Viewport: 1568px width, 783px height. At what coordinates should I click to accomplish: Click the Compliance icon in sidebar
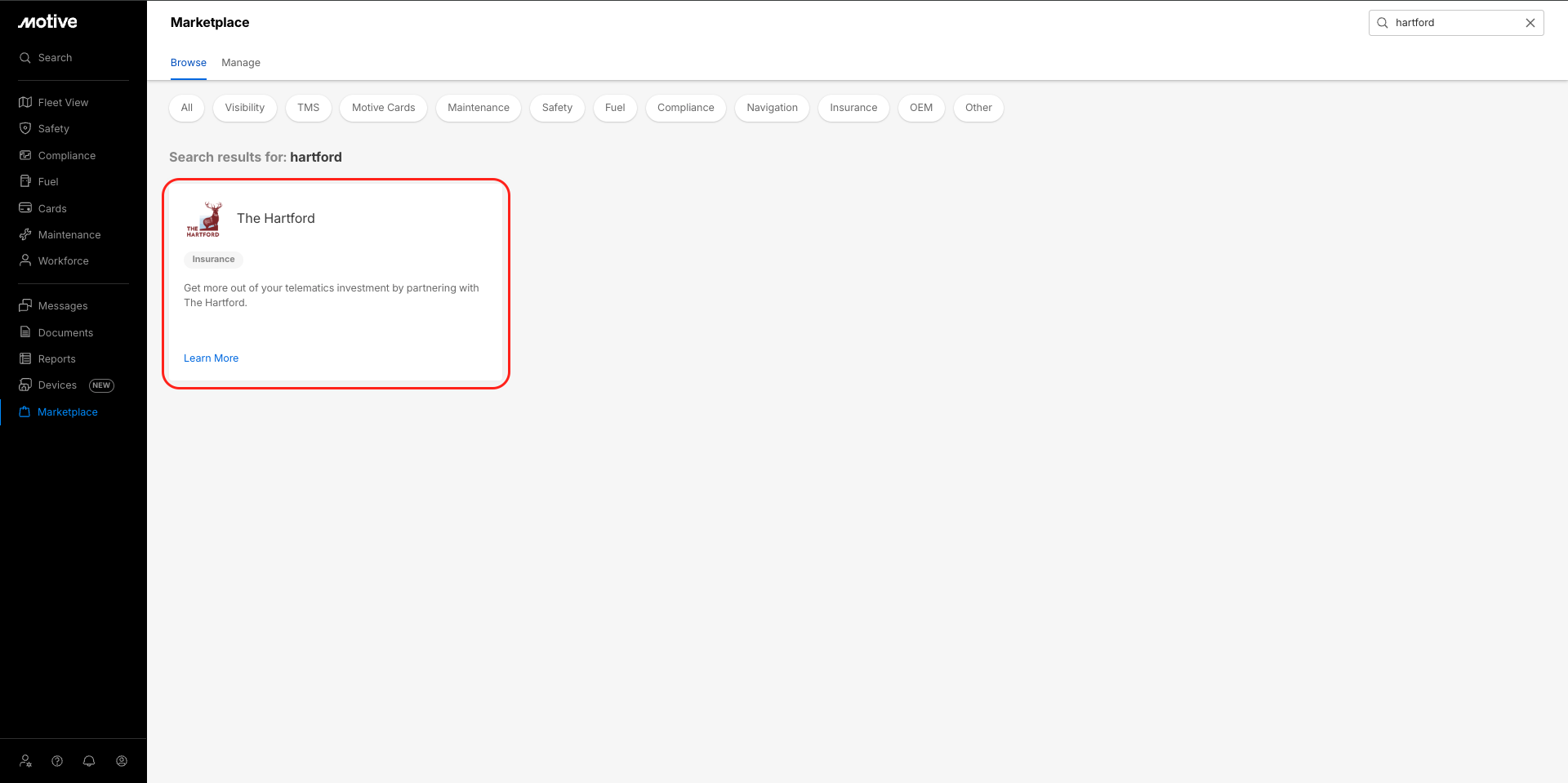(25, 155)
